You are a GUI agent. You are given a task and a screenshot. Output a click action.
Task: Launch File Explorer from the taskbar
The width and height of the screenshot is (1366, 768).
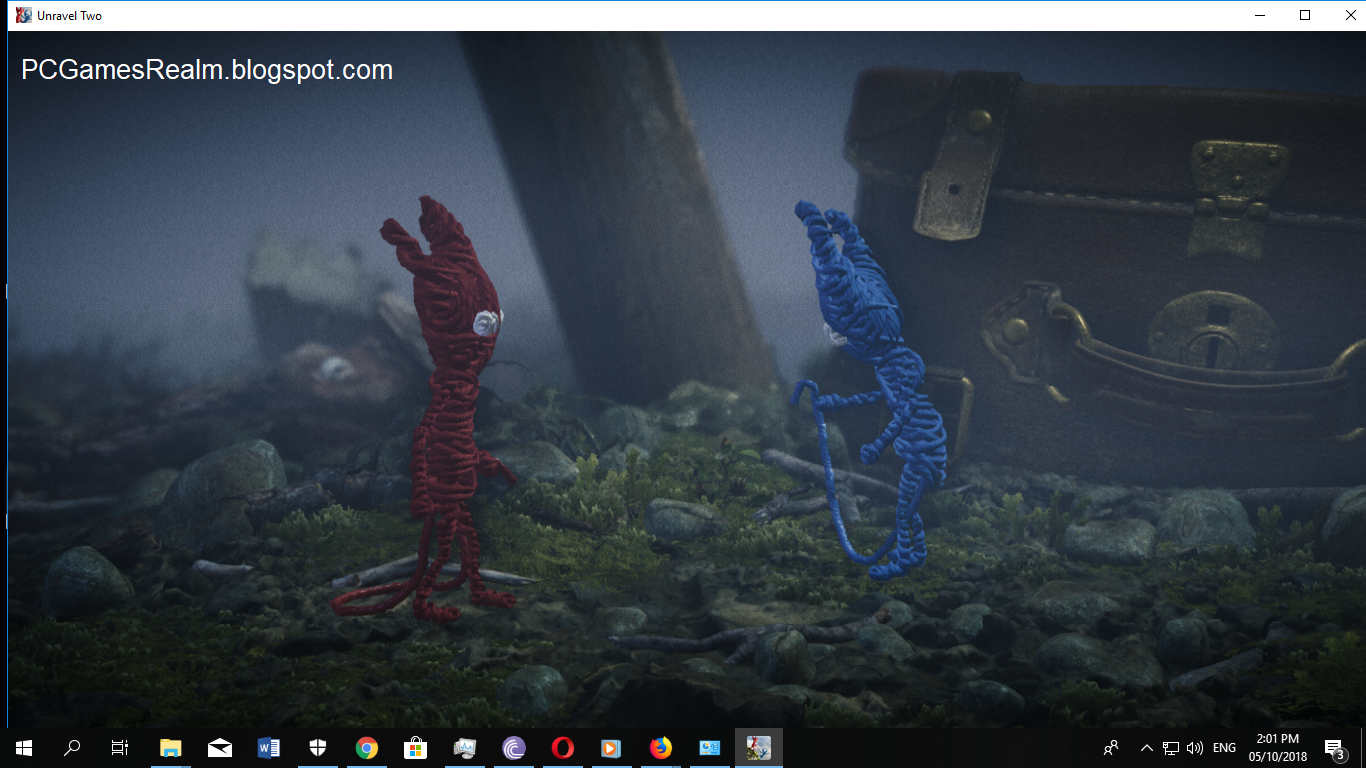pyautogui.click(x=171, y=748)
